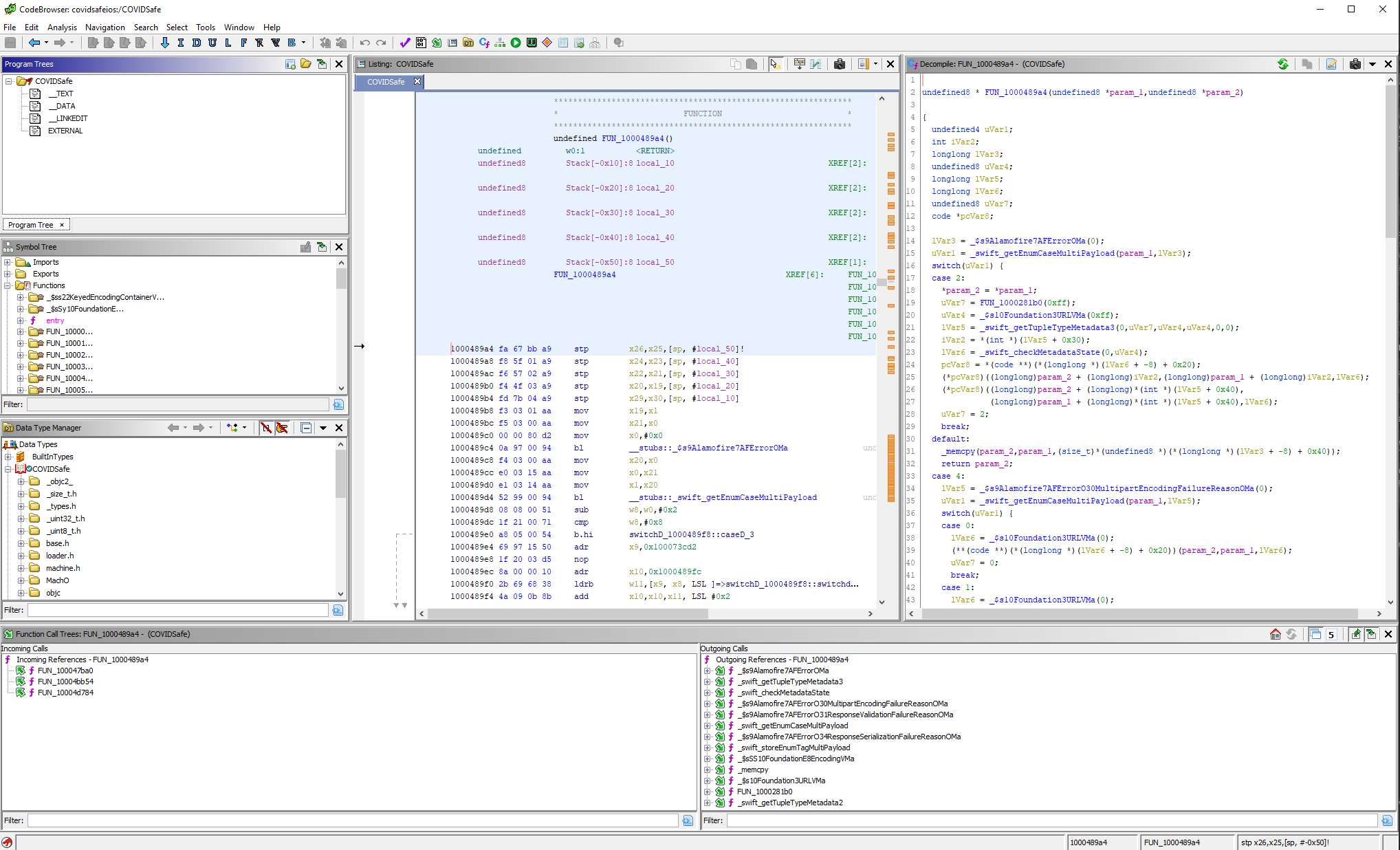Display the Decompiler via Cf toolbar icon
This screenshot has height=850, width=1400.
point(484,43)
